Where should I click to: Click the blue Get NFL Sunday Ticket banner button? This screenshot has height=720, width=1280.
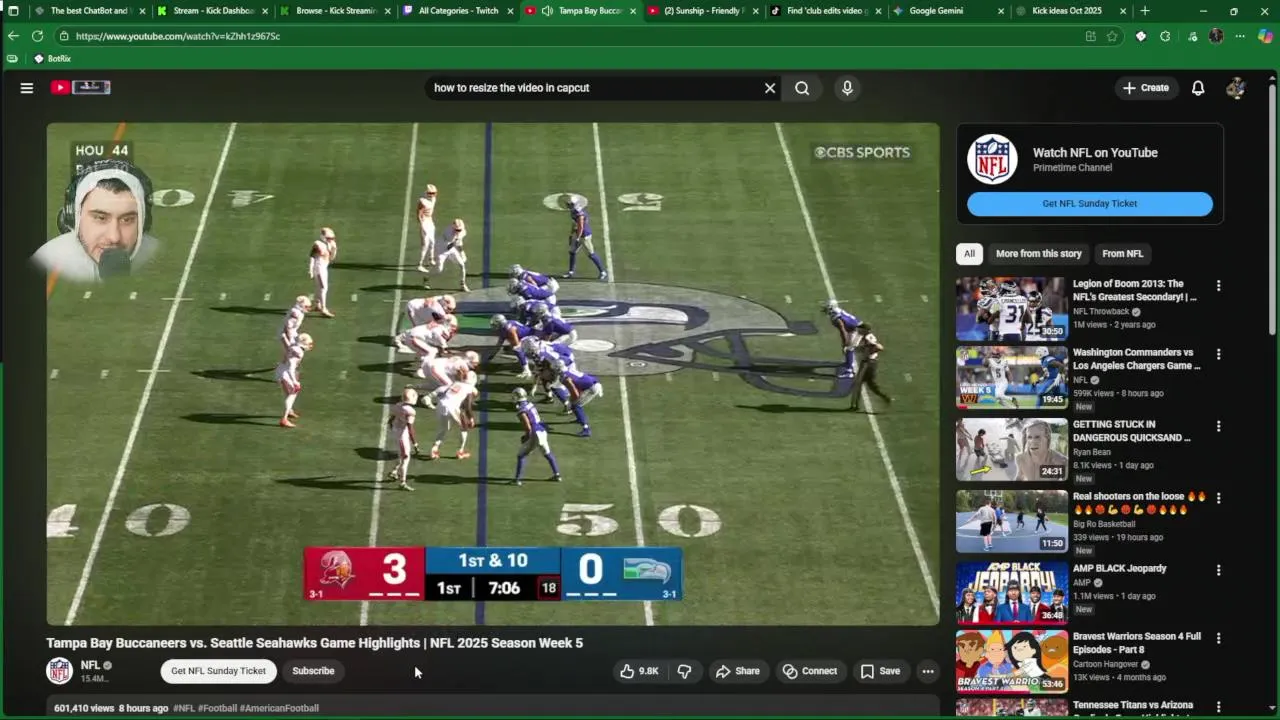pos(1090,204)
